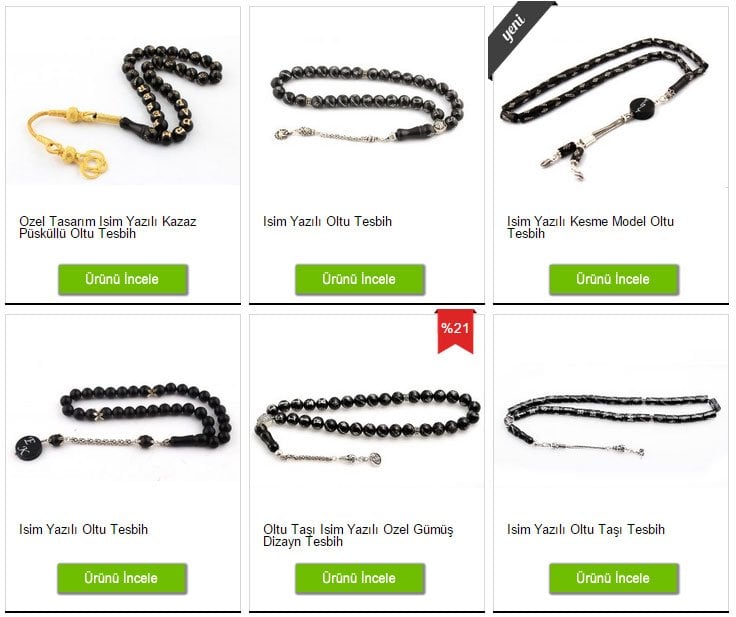Click Ürünü İncele for the Kazaz Püsküllü Oltu Tesbih
The width and height of the screenshot is (736, 617).
coord(123,279)
